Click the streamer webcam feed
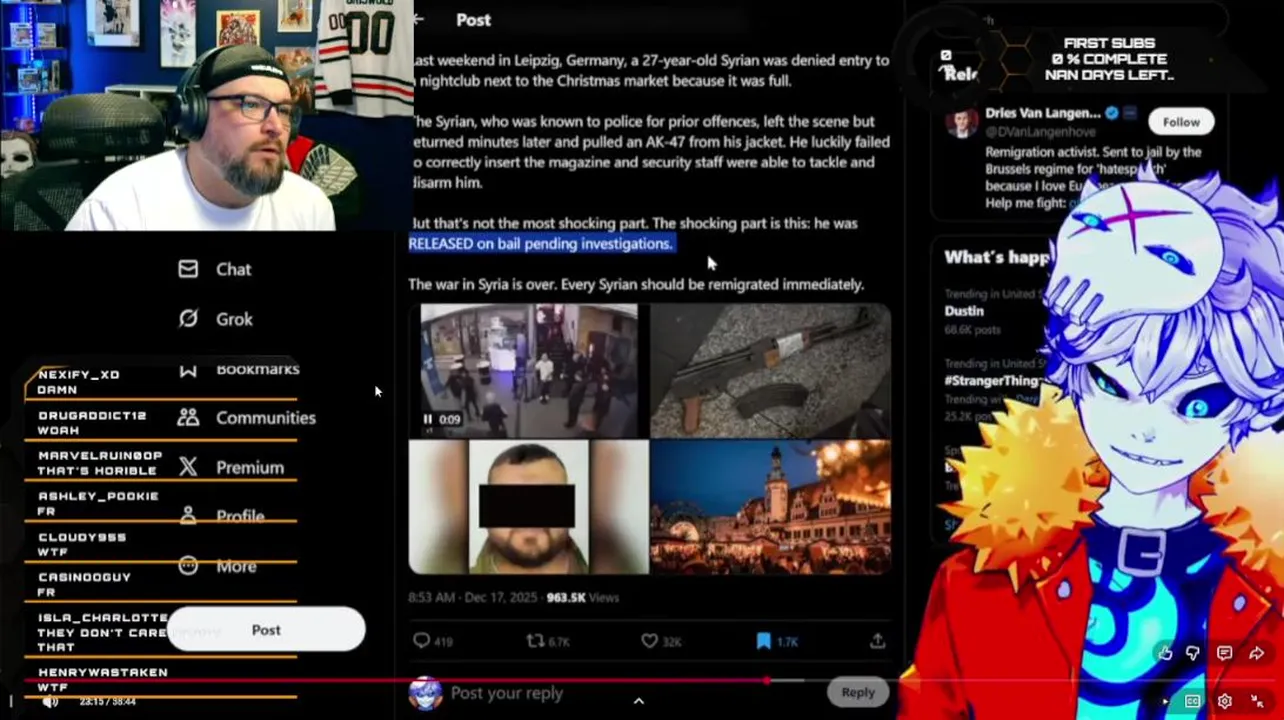The image size is (1284, 720). (207, 115)
